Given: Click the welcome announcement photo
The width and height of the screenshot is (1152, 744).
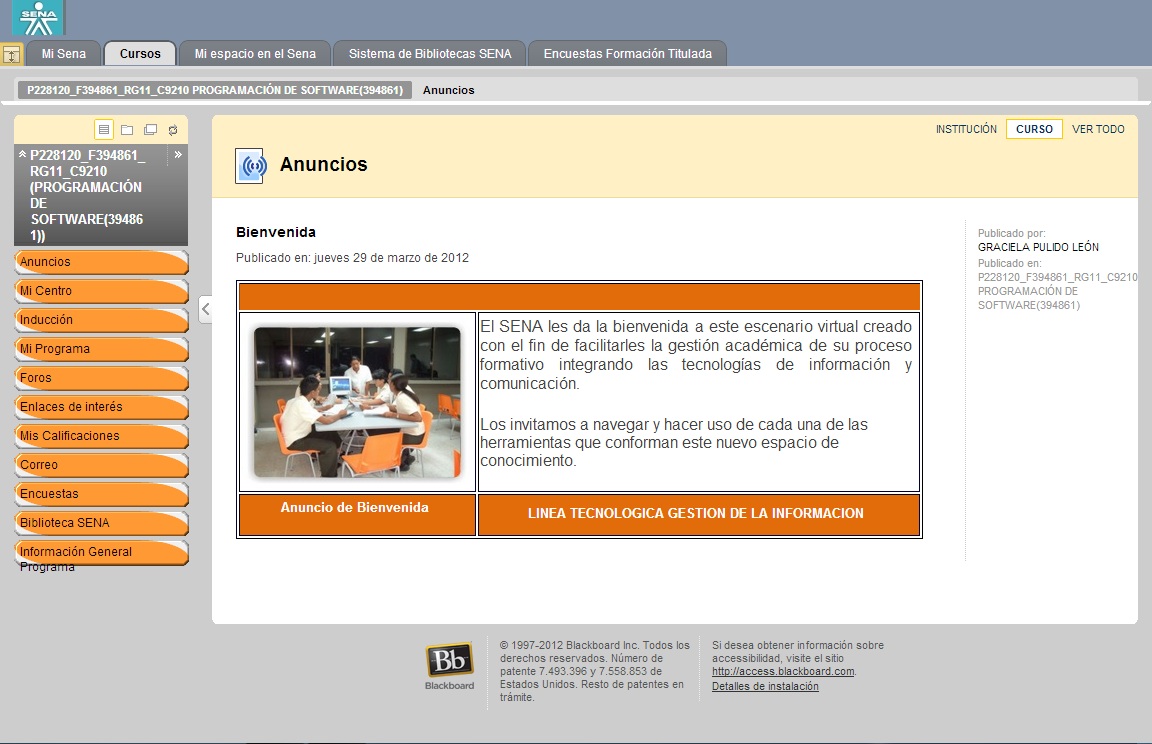Looking at the screenshot, I should click(356, 402).
